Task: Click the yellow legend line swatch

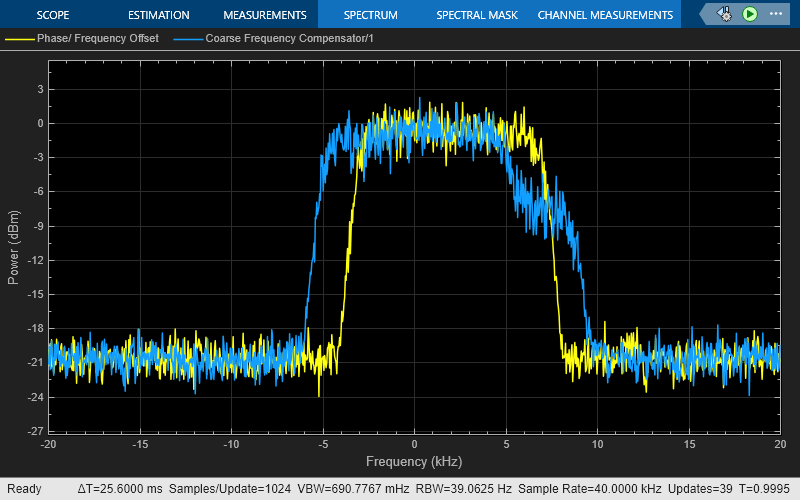Action: point(19,39)
